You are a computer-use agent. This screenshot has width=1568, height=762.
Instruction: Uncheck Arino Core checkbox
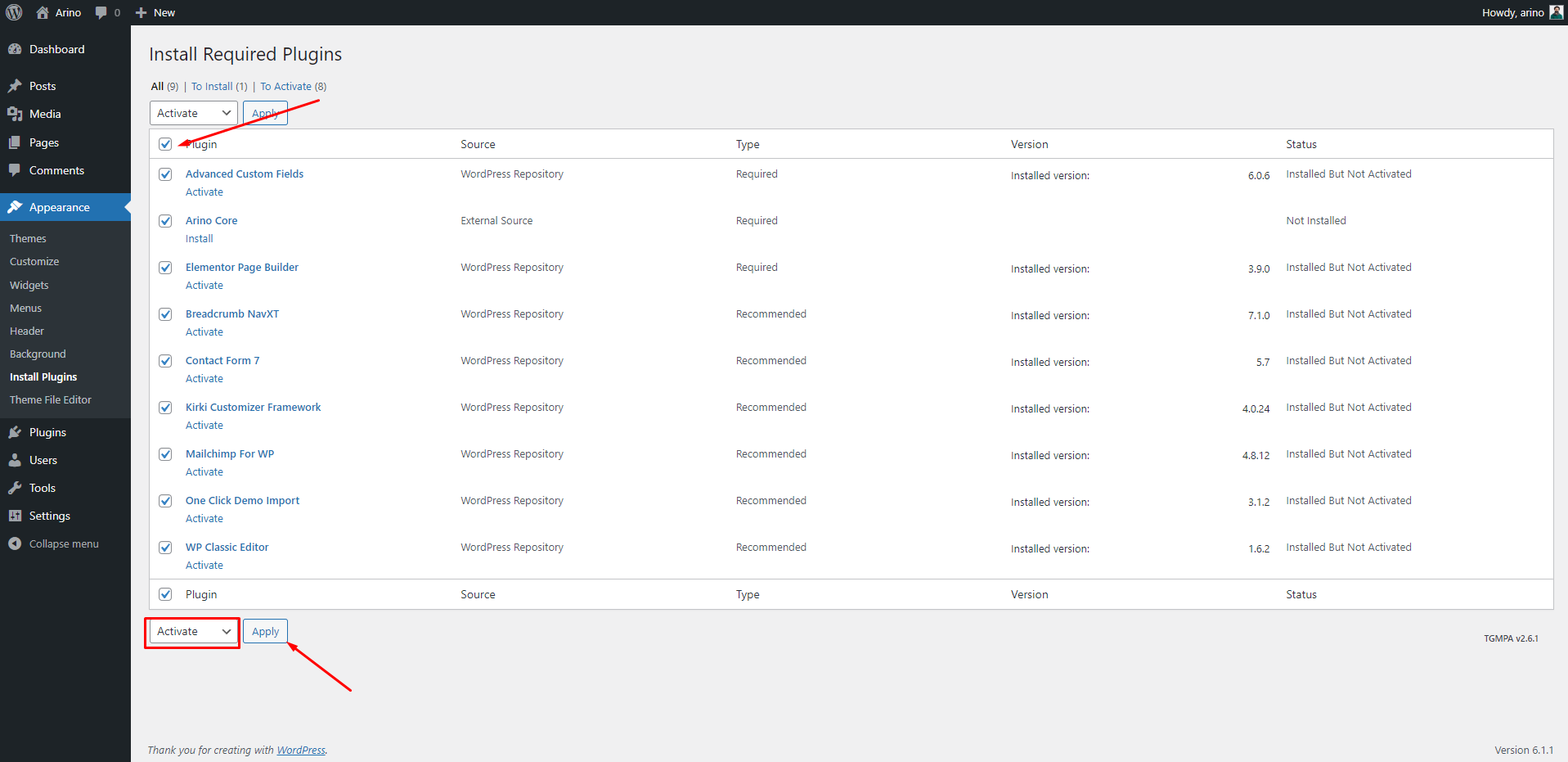tap(165, 221)
